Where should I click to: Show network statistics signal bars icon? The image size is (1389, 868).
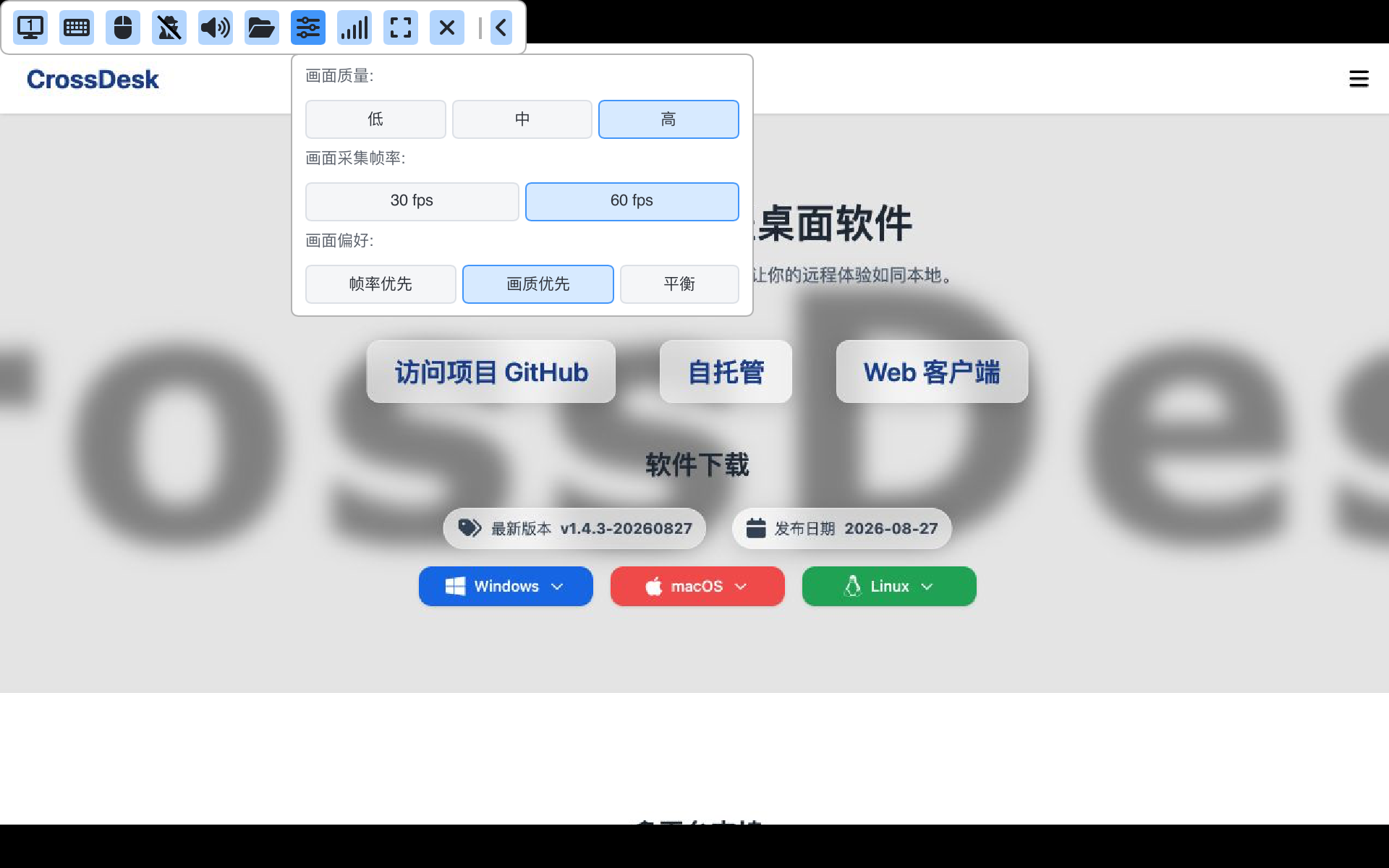tap(354, 27)
